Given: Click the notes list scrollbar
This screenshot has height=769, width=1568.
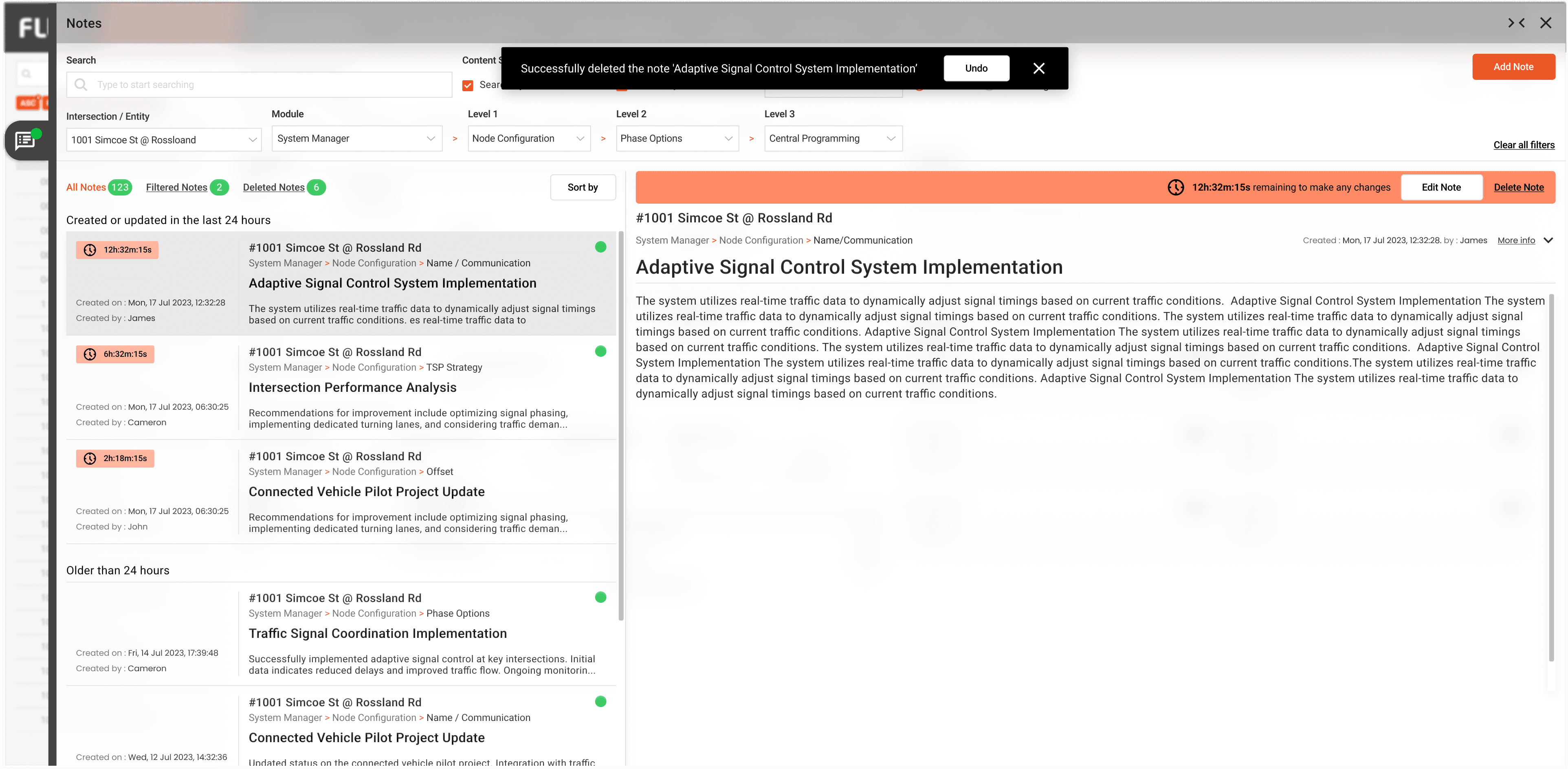Looking at the screenshot, I should pos(620,426).
